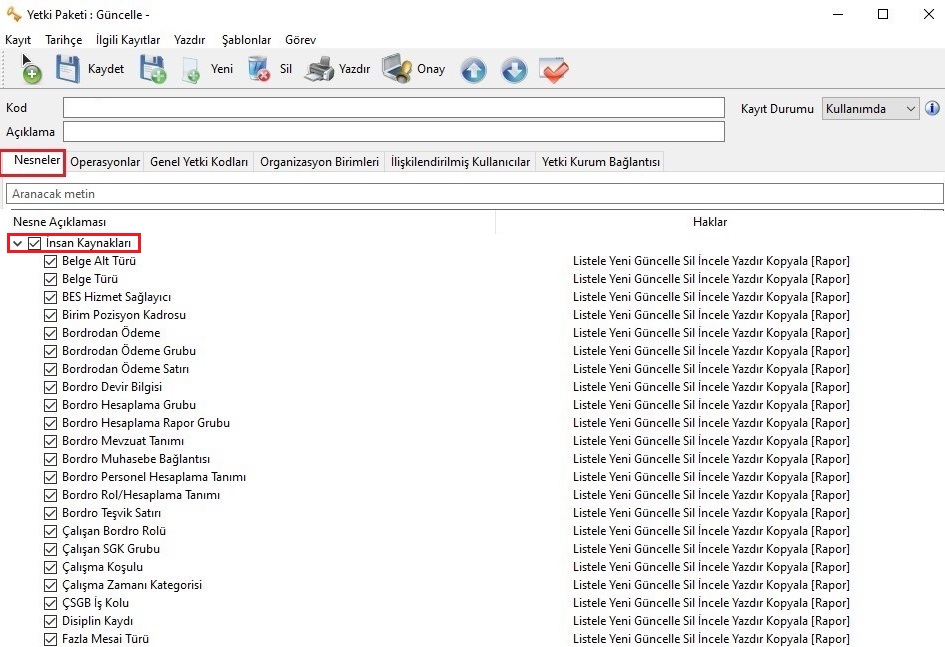The image size is (945, 647).
Task: Uncheck the Belge Alt Türü checkbox
Action: (x=51, y=261)
